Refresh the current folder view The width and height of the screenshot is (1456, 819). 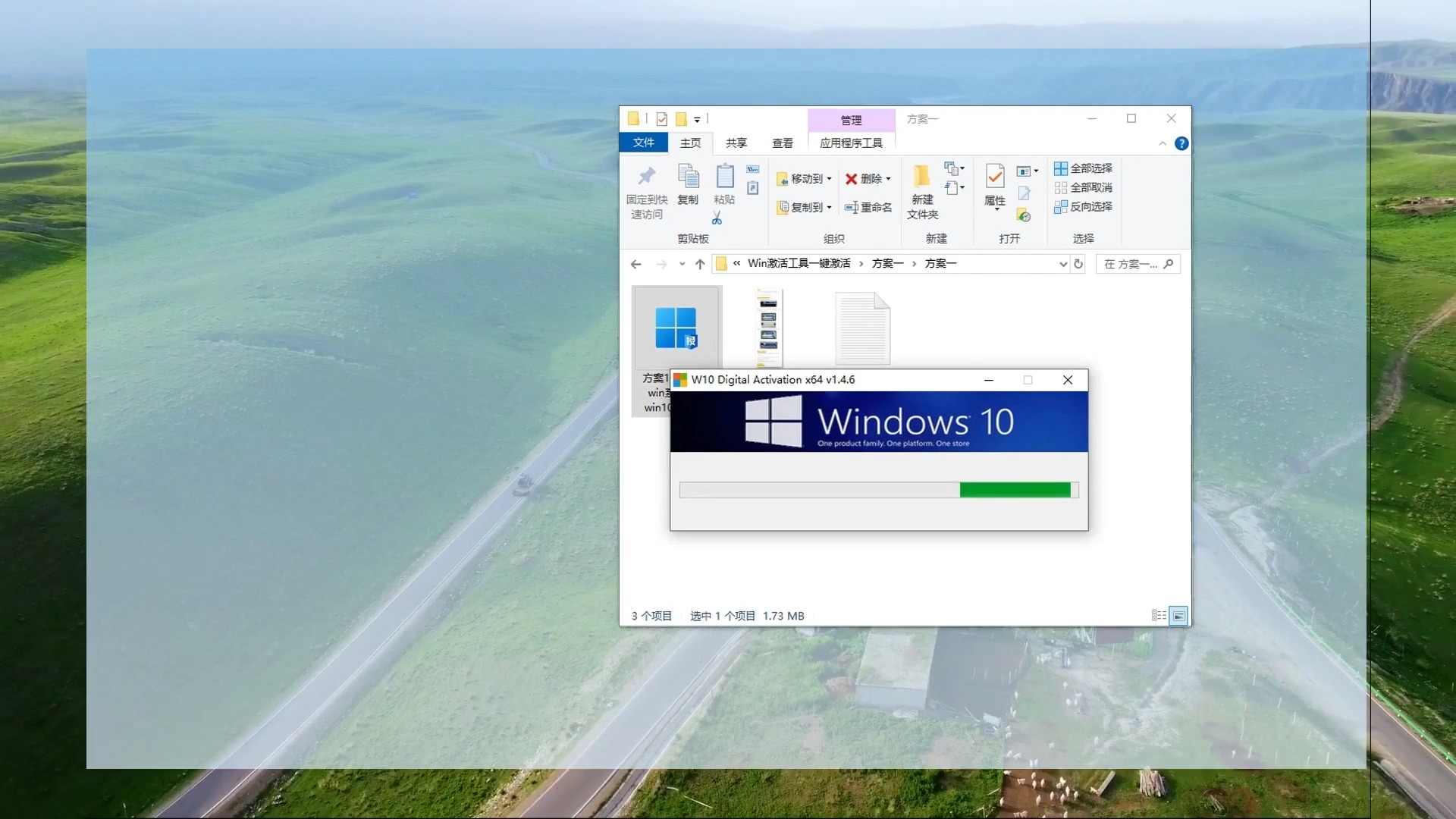click(x=1078, y=264)
